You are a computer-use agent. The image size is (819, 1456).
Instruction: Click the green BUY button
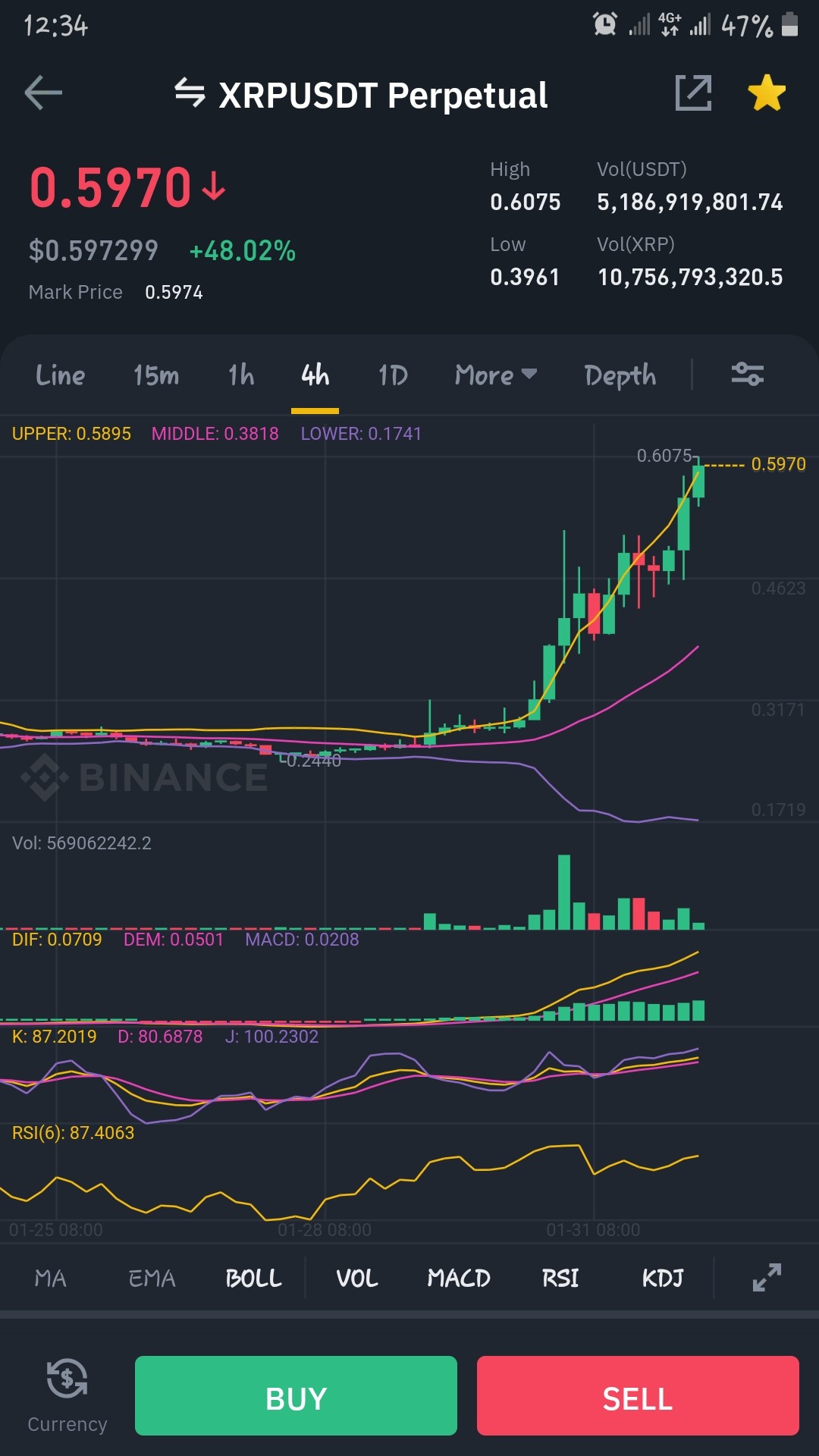296,1395
